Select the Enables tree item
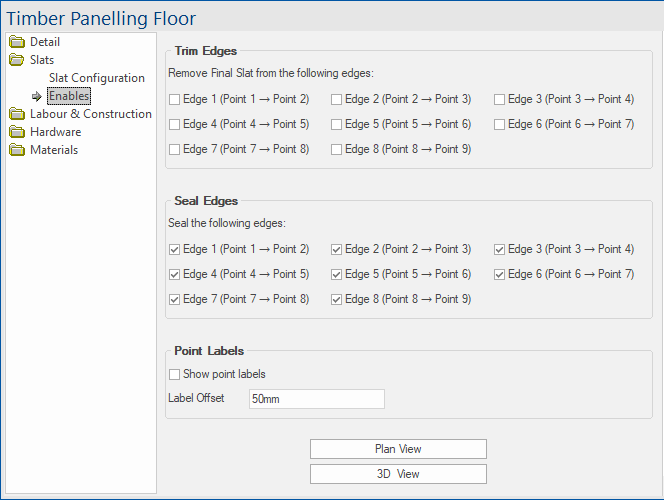Screen dimensions: 664x500 coord(69,96)
